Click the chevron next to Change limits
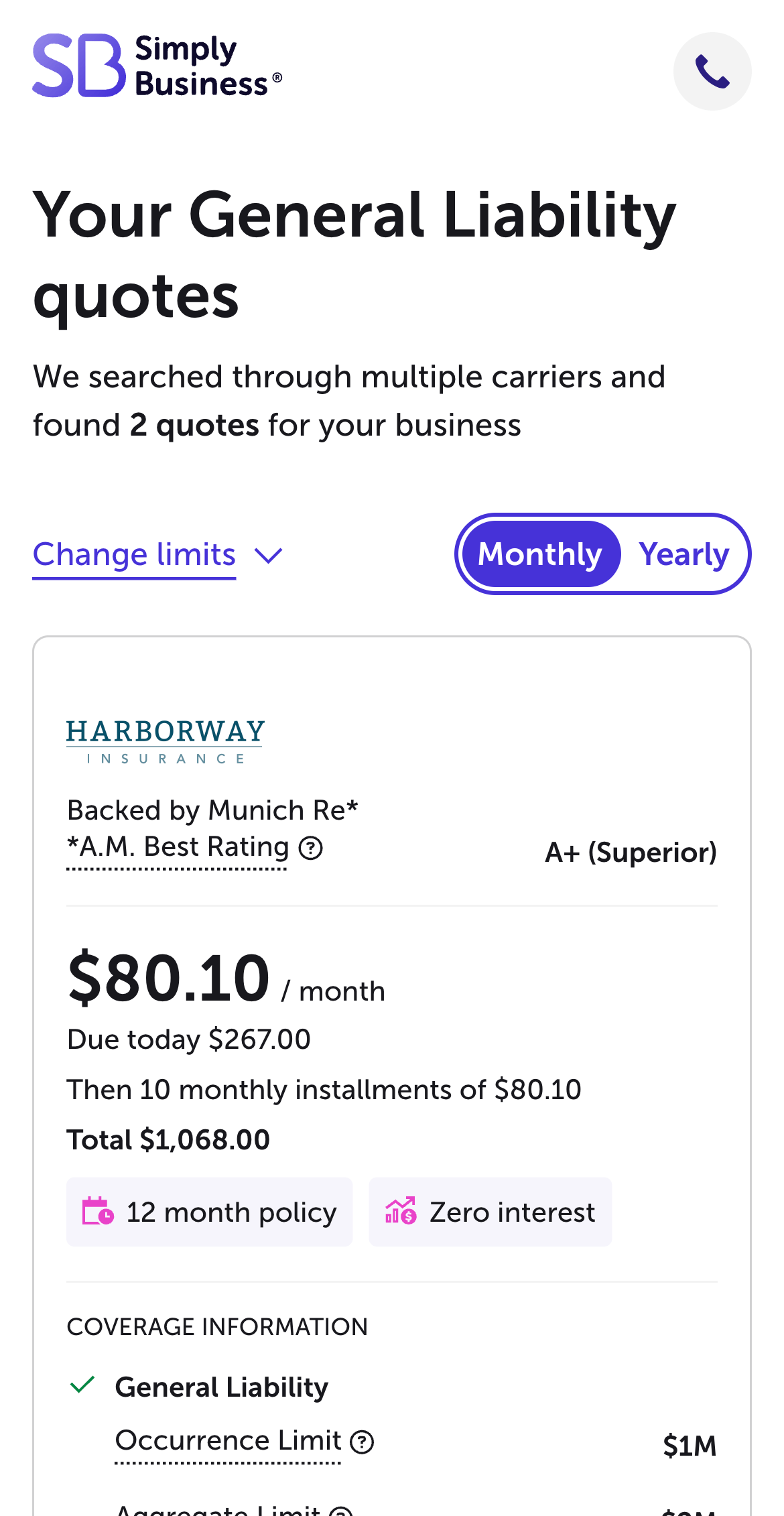Screen dimensions: 784x1516 [269, 556]
